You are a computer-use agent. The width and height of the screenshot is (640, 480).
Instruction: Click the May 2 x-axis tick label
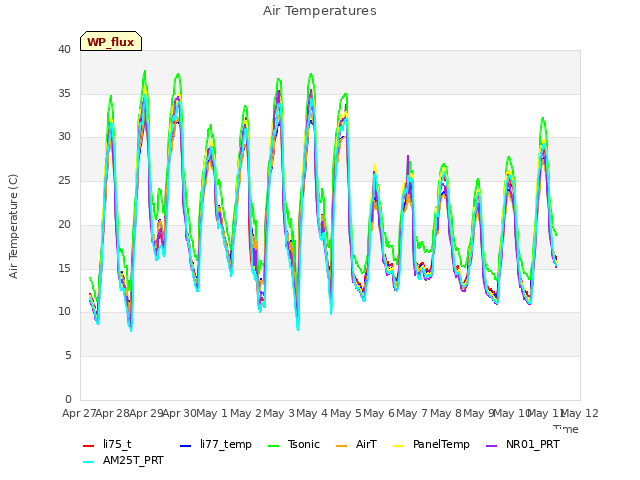[246, 413]
